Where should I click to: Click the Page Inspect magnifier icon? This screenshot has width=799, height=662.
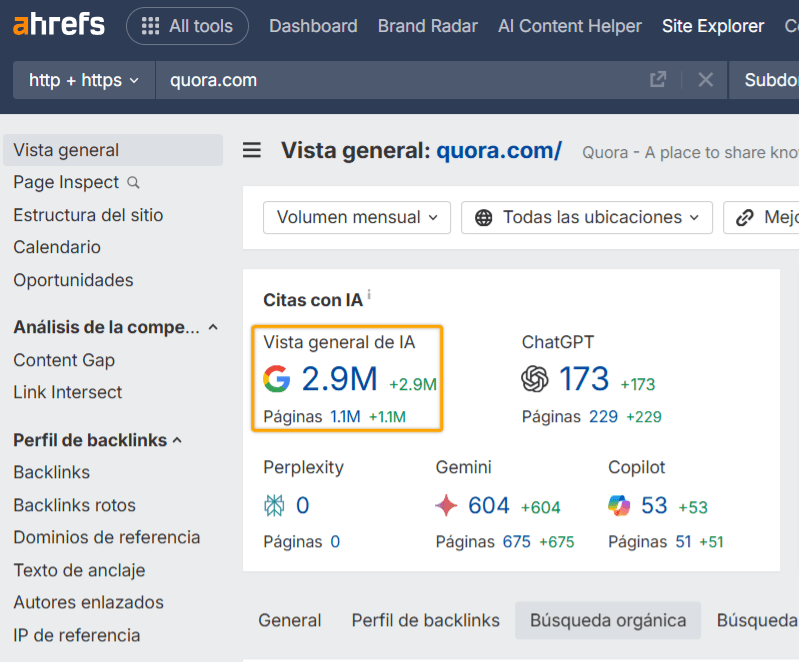tap(133, 183)
